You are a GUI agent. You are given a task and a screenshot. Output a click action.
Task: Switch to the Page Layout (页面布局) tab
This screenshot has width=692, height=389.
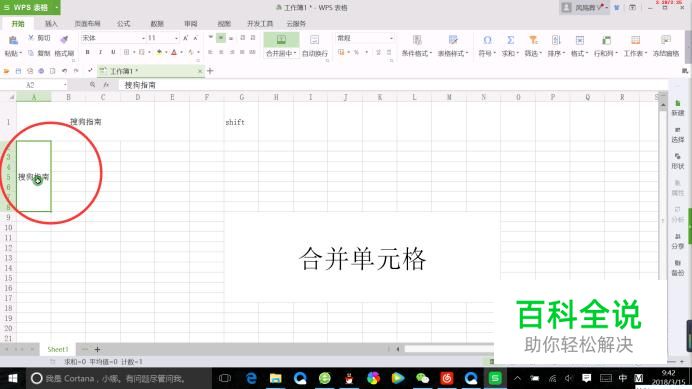87,23
